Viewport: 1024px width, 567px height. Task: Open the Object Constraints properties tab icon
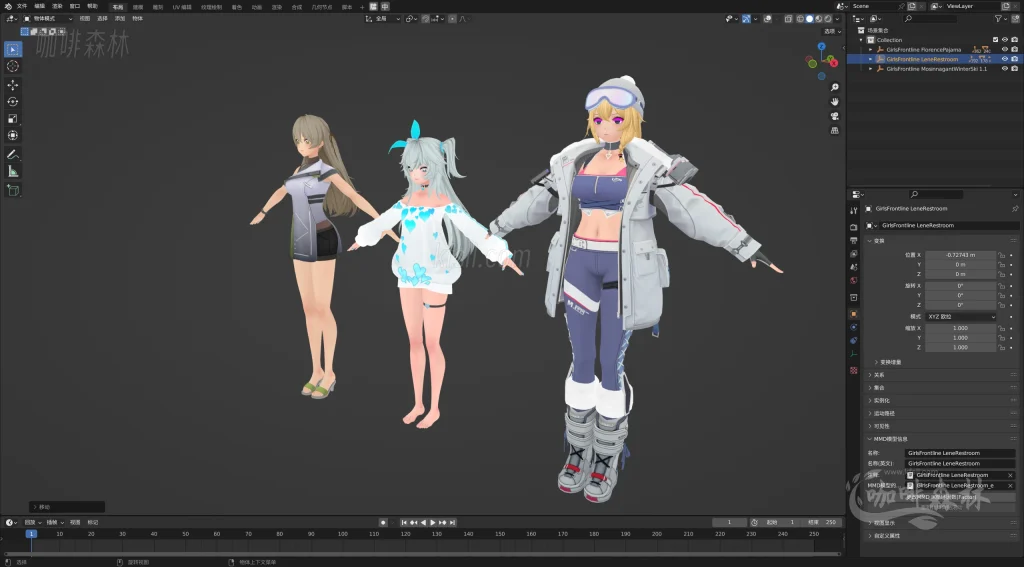coord(854,340)
